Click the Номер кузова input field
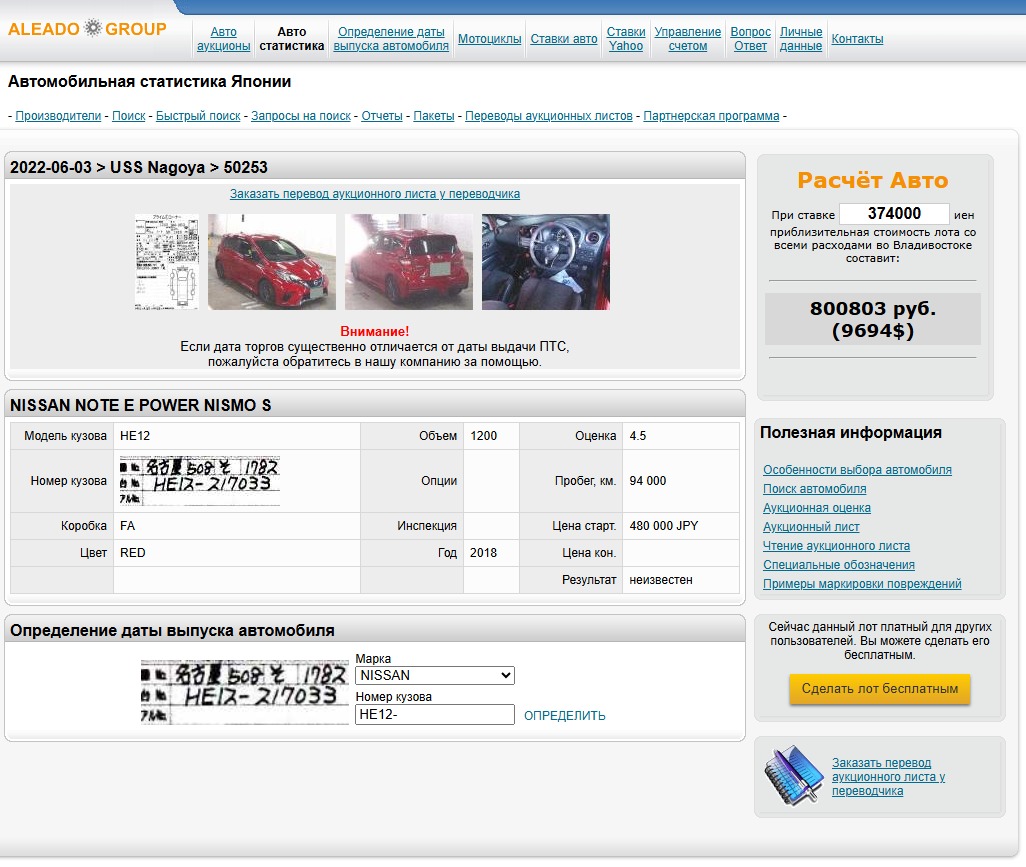Screen dimensions: 1026x867 pos(435,715)
